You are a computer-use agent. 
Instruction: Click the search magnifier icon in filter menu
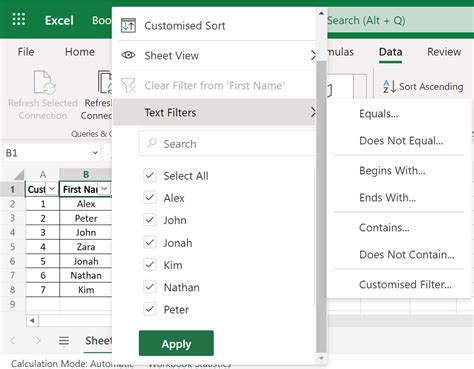pos(152,143)
